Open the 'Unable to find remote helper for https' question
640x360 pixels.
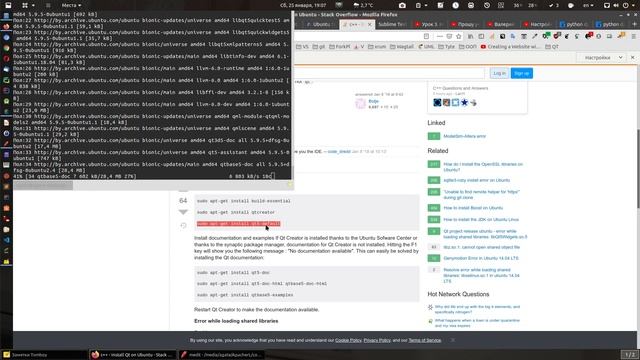coord(481,194)
